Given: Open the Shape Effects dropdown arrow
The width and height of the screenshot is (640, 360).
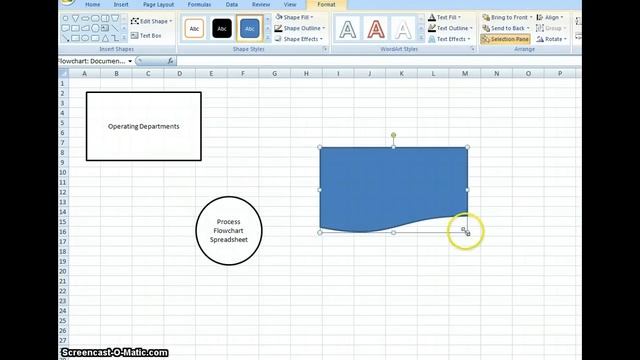Looking at the screenshot, I should 321,39.
